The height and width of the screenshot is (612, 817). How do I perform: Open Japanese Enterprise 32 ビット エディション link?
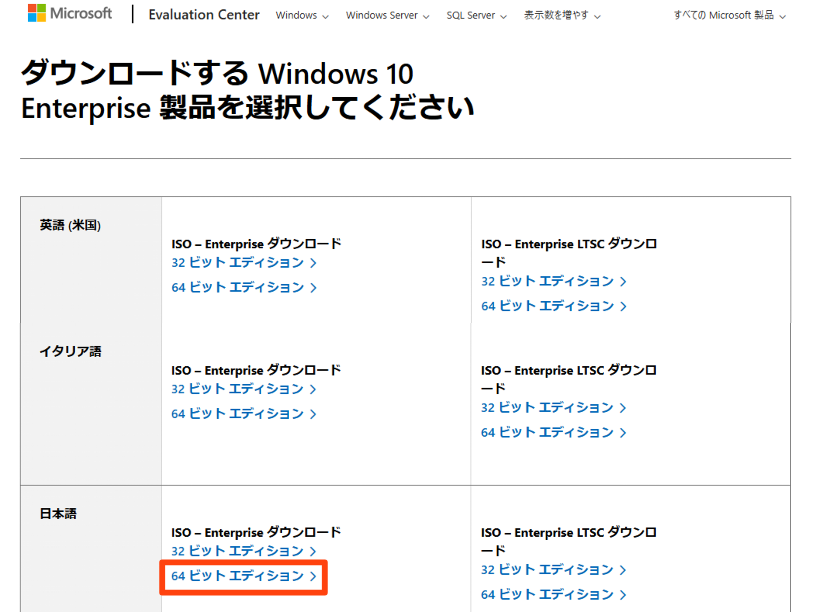point(244,551)
